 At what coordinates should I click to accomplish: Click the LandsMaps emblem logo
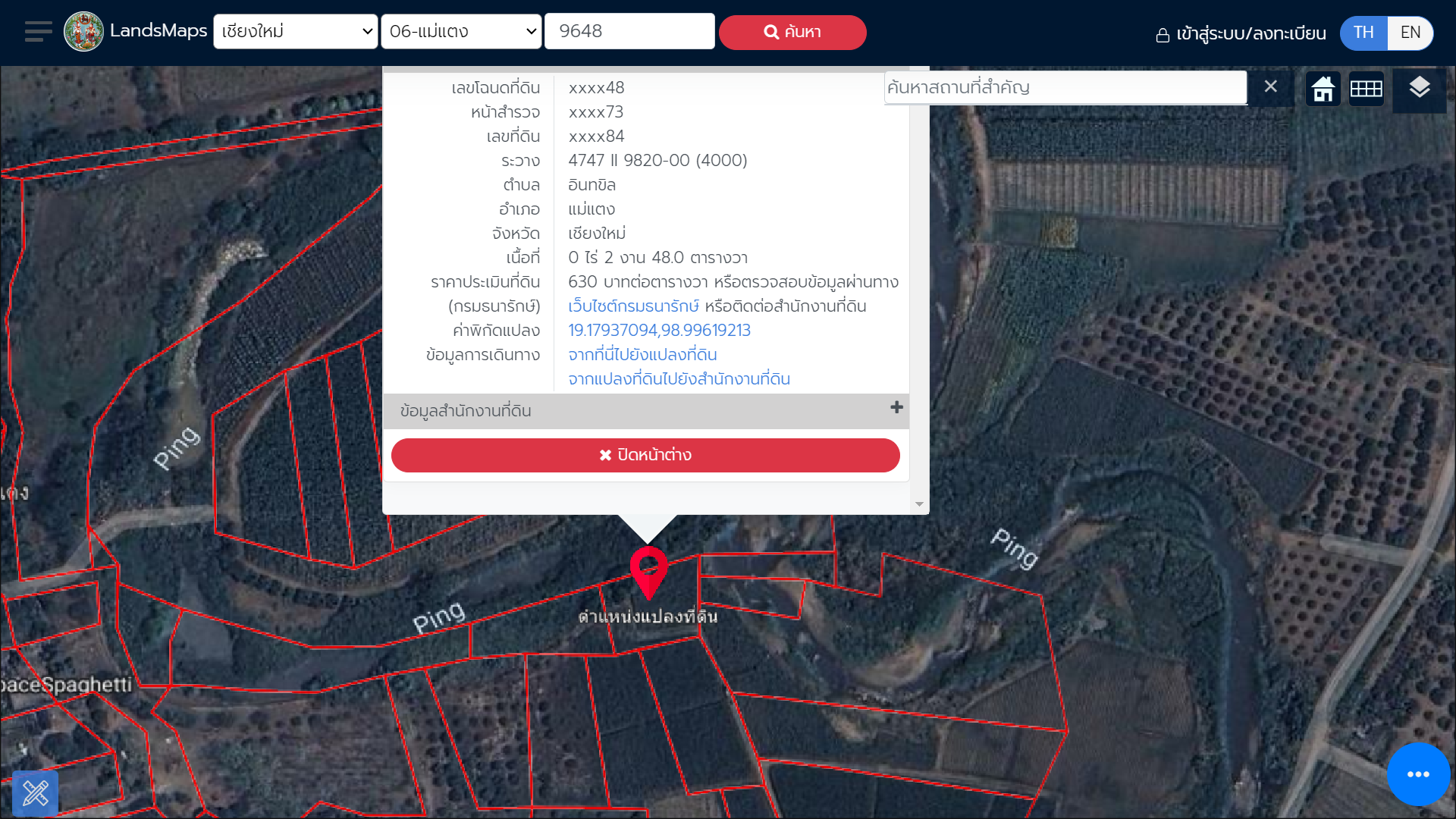[83, 32]
